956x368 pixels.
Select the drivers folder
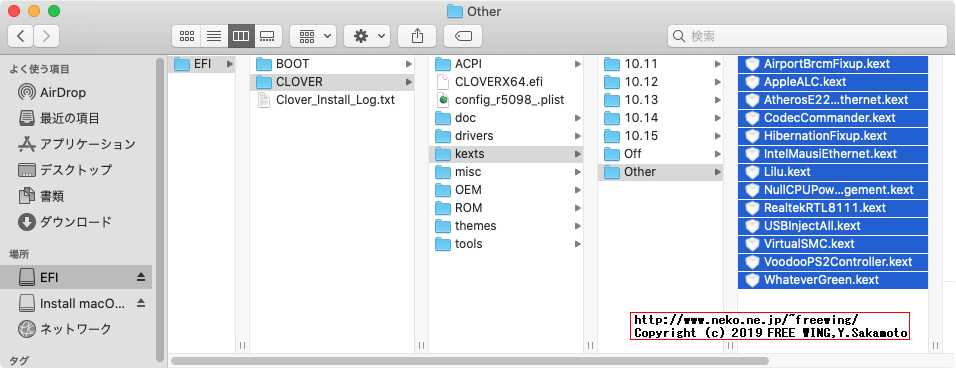(506, 135)
